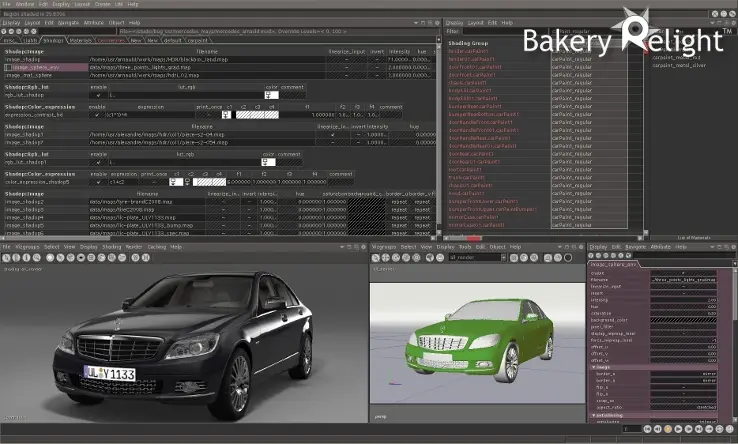Screen dimensions: 738x444
Task: Click the orange record button in playback bar
Action: 668,429
